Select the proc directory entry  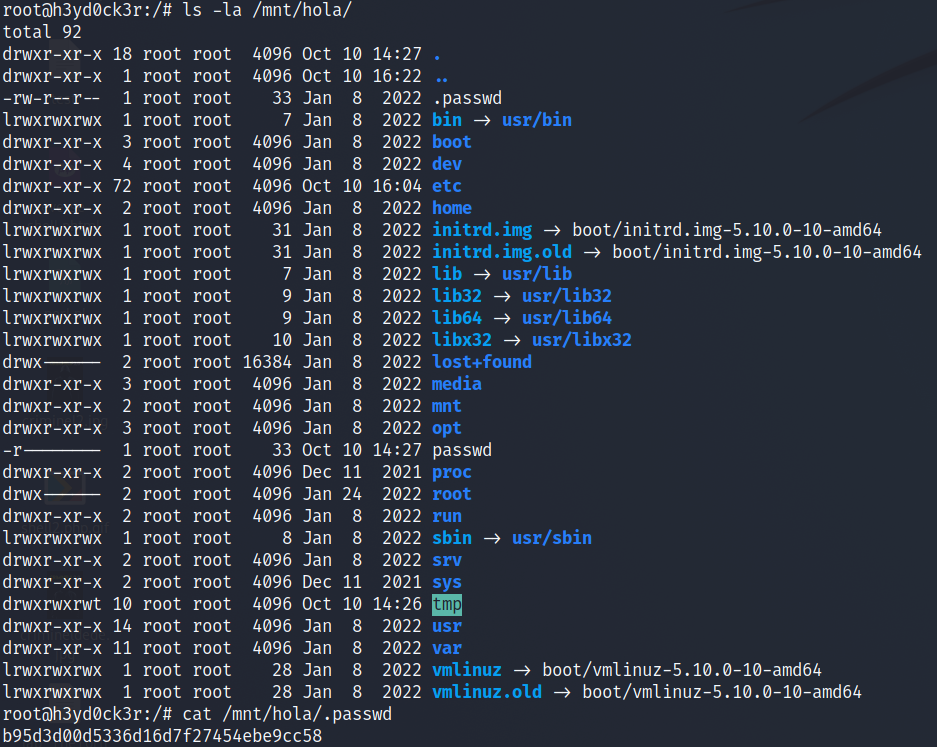pos(452,471)
